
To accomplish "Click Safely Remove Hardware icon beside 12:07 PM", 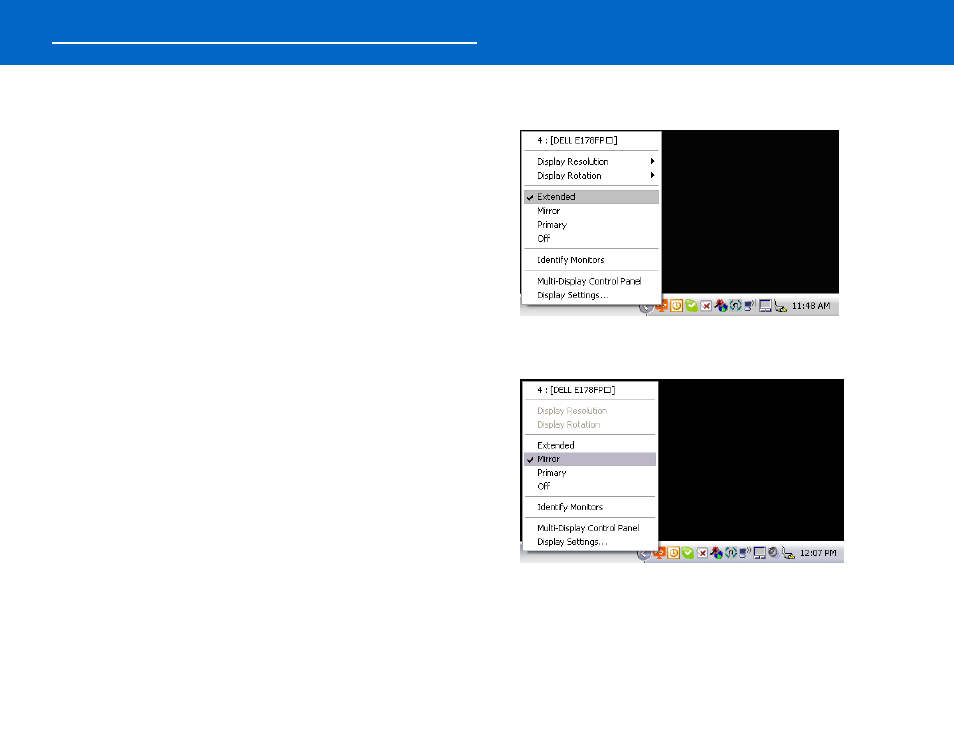I will [x=789, y=553].
